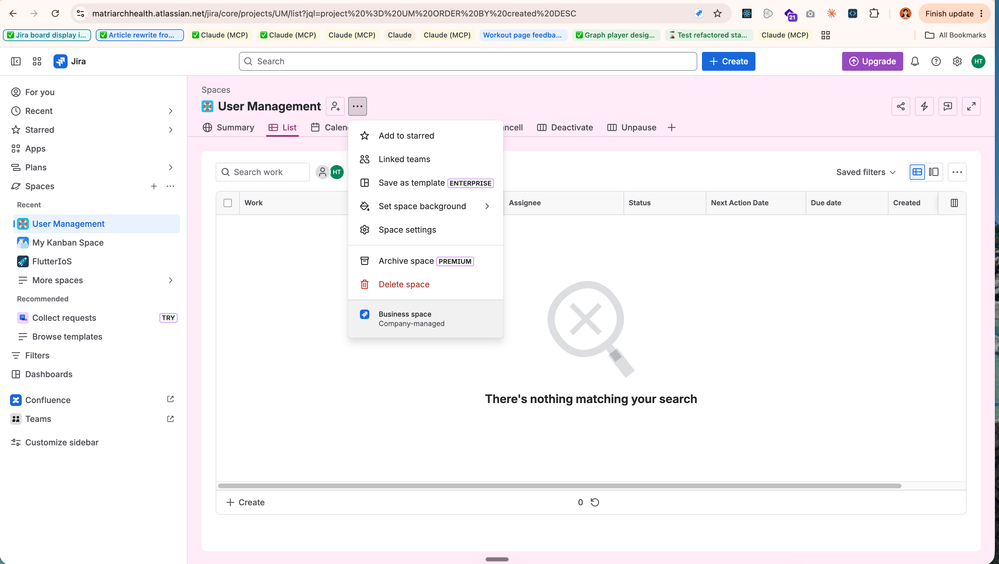Open the help question mark icon
Screen dimensions: 999x564
(936, 61)
